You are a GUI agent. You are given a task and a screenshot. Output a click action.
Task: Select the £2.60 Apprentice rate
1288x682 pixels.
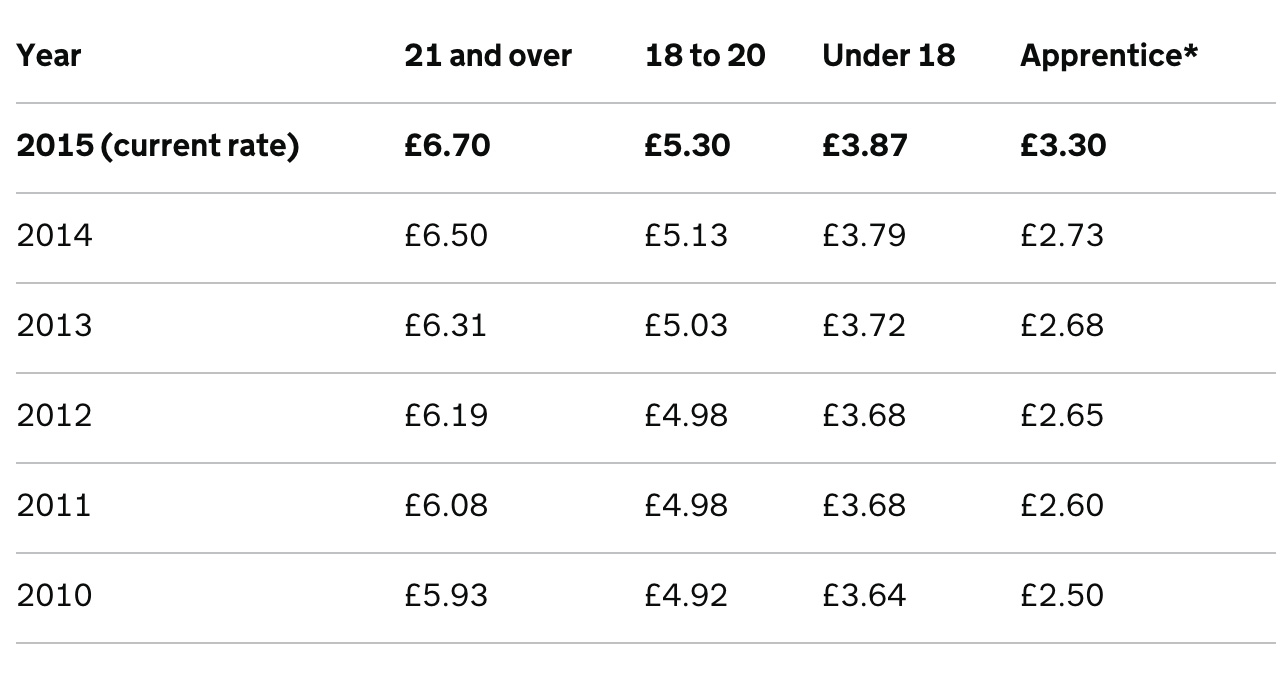point(1062,506)
